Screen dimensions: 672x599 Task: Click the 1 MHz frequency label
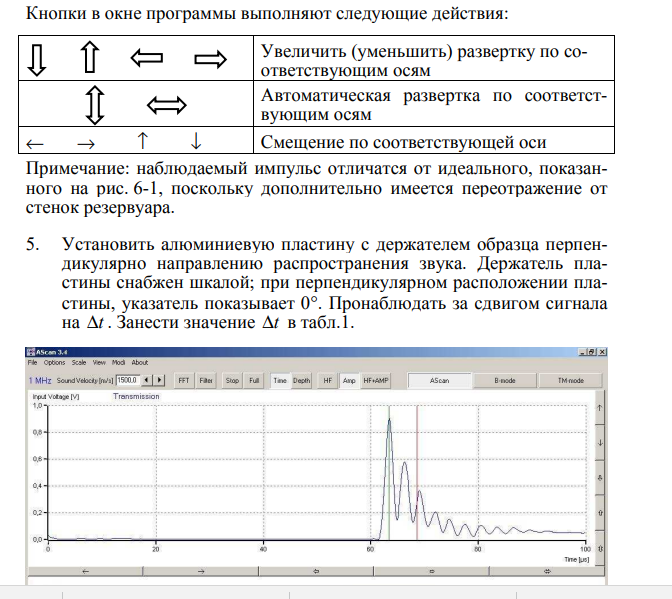point(40,380)
